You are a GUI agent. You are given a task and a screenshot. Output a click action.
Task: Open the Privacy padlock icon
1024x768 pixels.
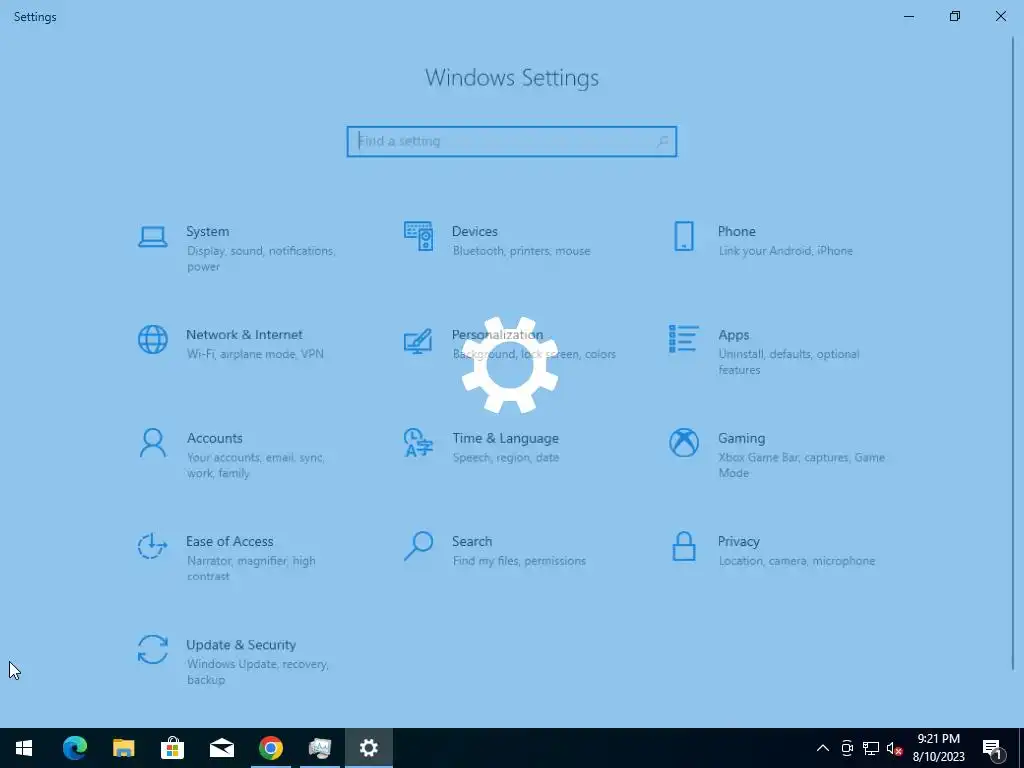pyautogui.click(x=684, y=546)
